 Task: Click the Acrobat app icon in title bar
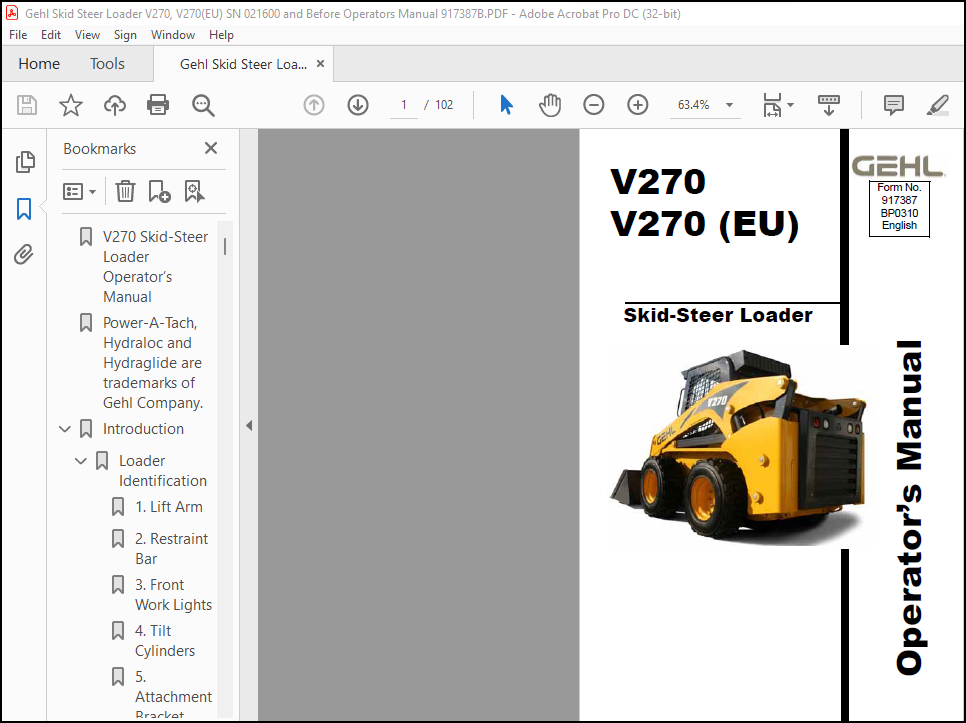click(x=12, y=13)
